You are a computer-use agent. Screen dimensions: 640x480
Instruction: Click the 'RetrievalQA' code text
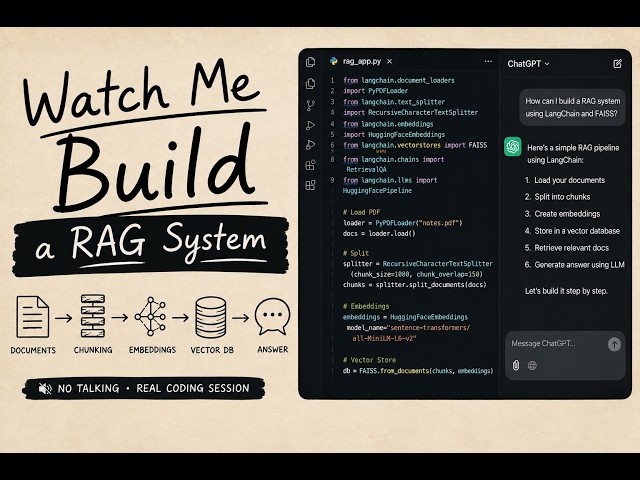click(366, 169)
